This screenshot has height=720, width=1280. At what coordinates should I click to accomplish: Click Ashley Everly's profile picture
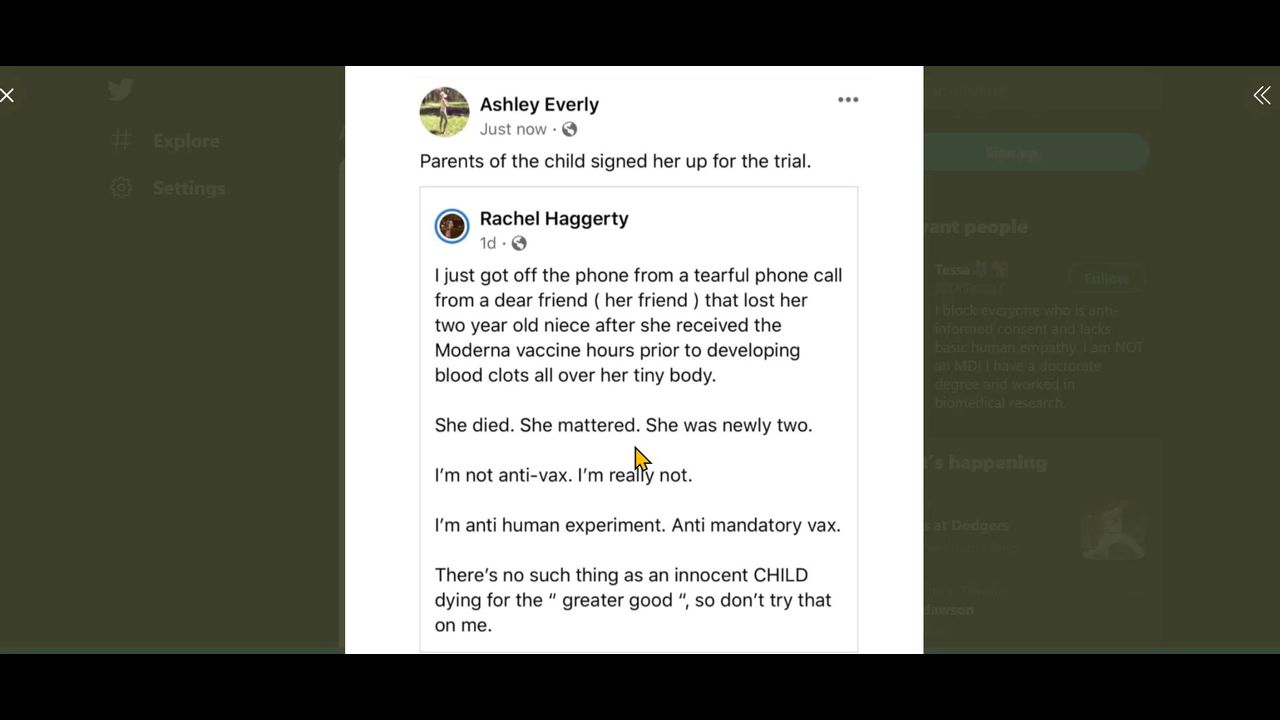pos(444,112)
